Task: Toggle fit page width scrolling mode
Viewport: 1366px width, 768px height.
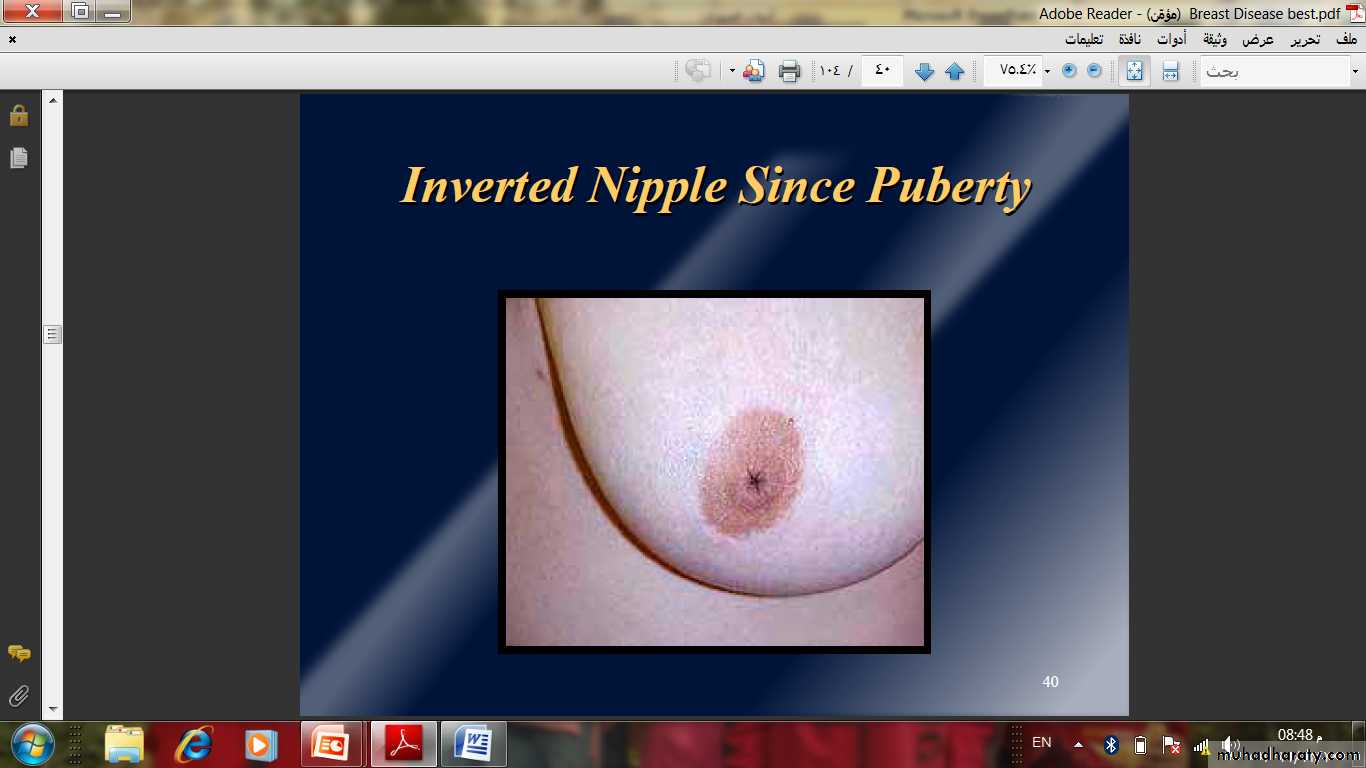Action: pos(1170,71)
